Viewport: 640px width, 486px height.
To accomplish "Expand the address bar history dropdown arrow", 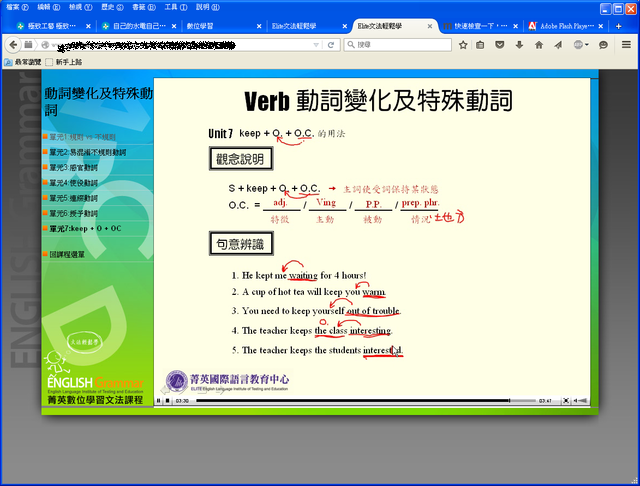I will click(x=316, y=45).
